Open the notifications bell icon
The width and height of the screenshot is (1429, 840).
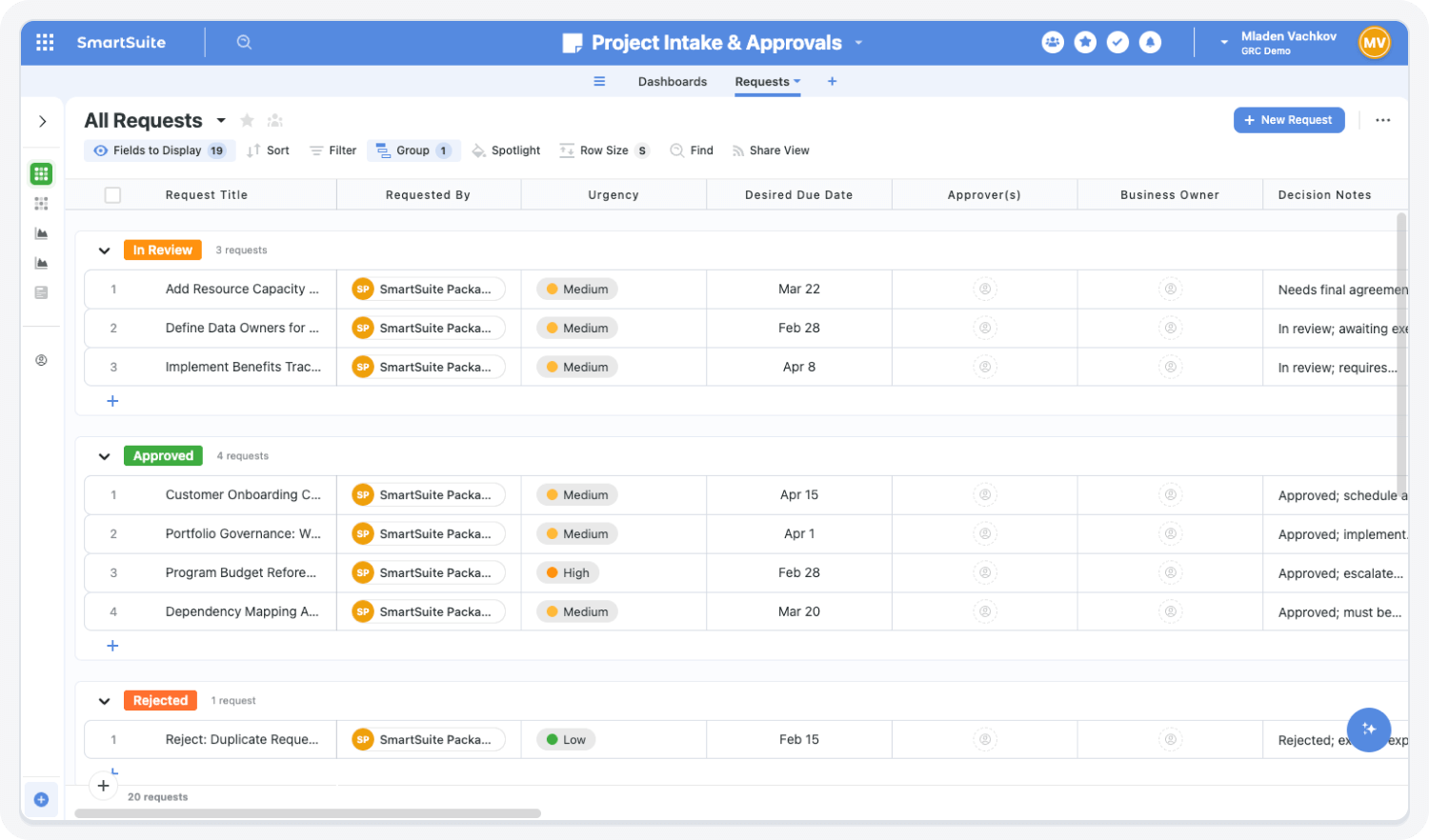pos(1150,42)
